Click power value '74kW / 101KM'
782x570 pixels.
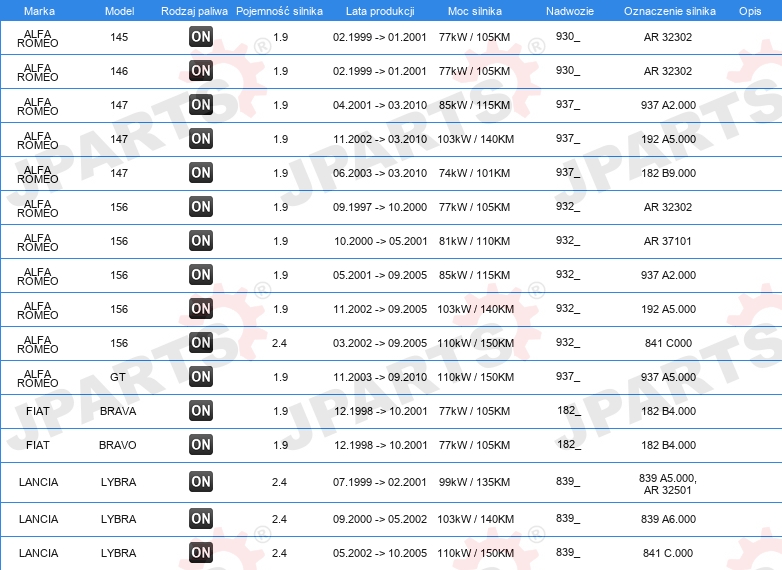[x=474, y=173]
